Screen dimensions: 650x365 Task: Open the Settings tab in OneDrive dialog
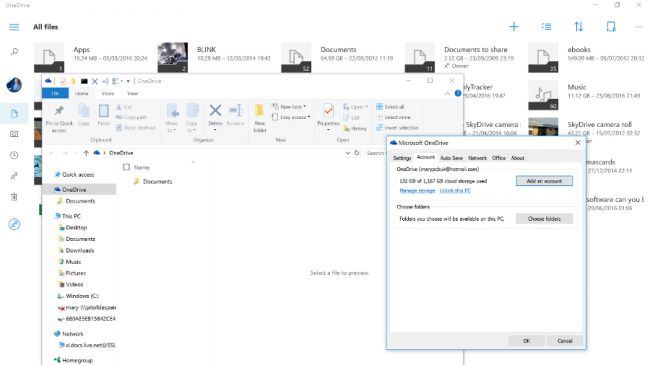point(402,158)
